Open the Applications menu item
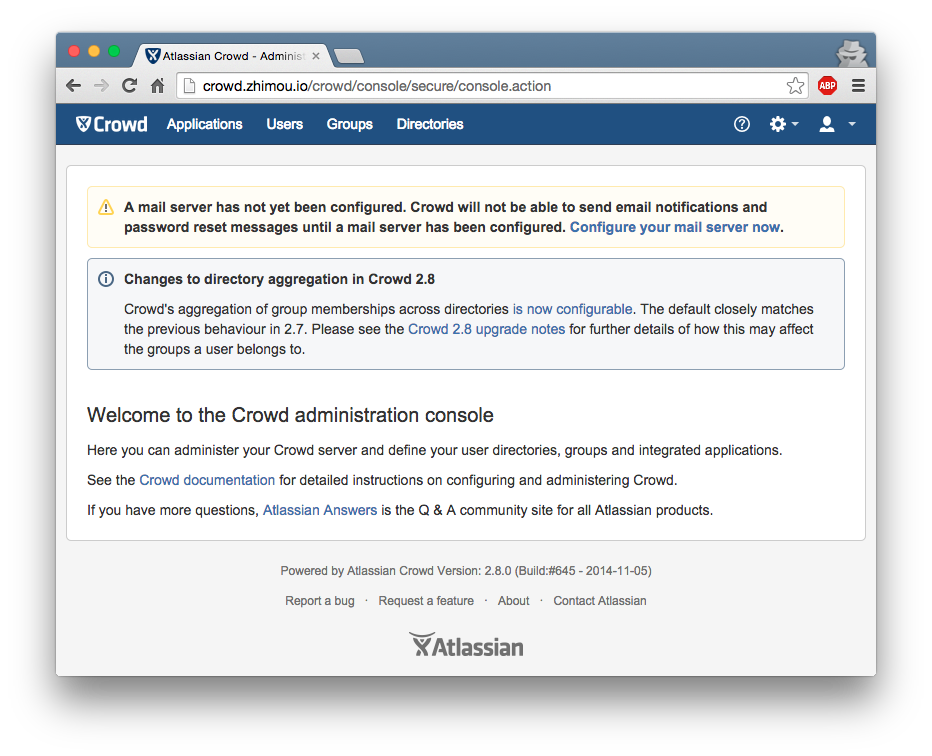The width and height of the screenshot is (932, 756). pyautogui.click(x=204, y=124)
